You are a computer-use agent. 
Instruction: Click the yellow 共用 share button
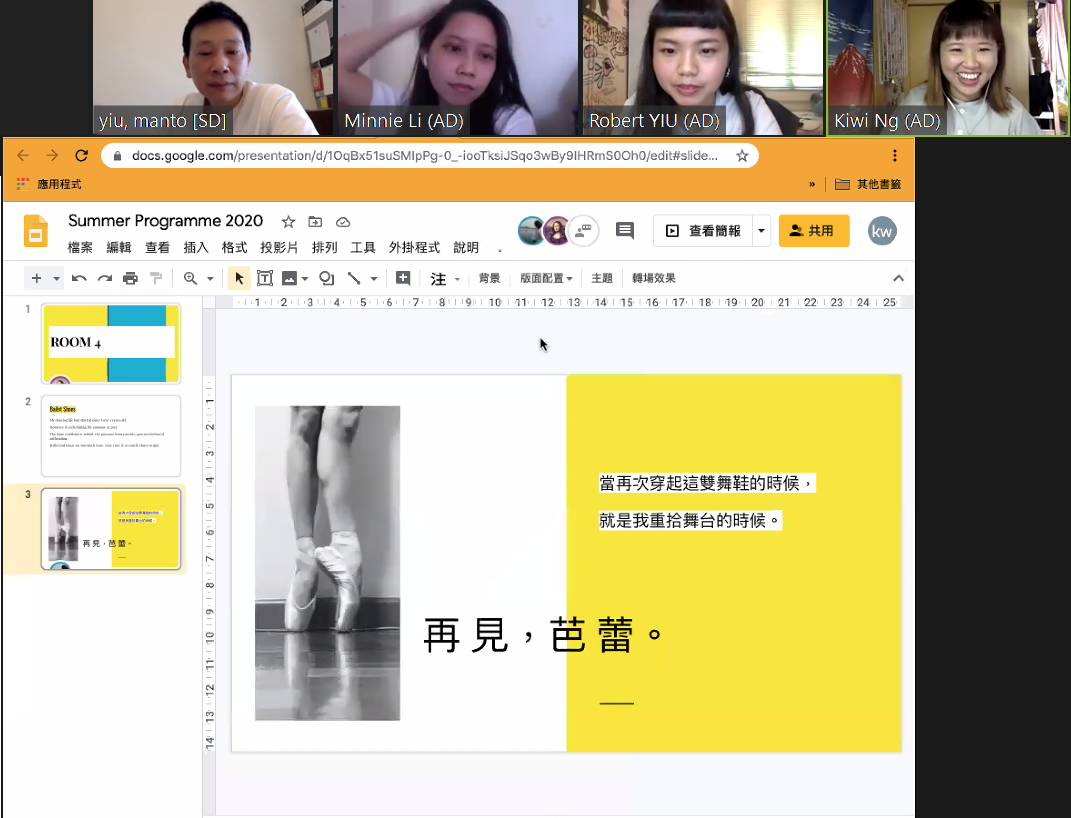pyautogui.click(x=813, y=231)
